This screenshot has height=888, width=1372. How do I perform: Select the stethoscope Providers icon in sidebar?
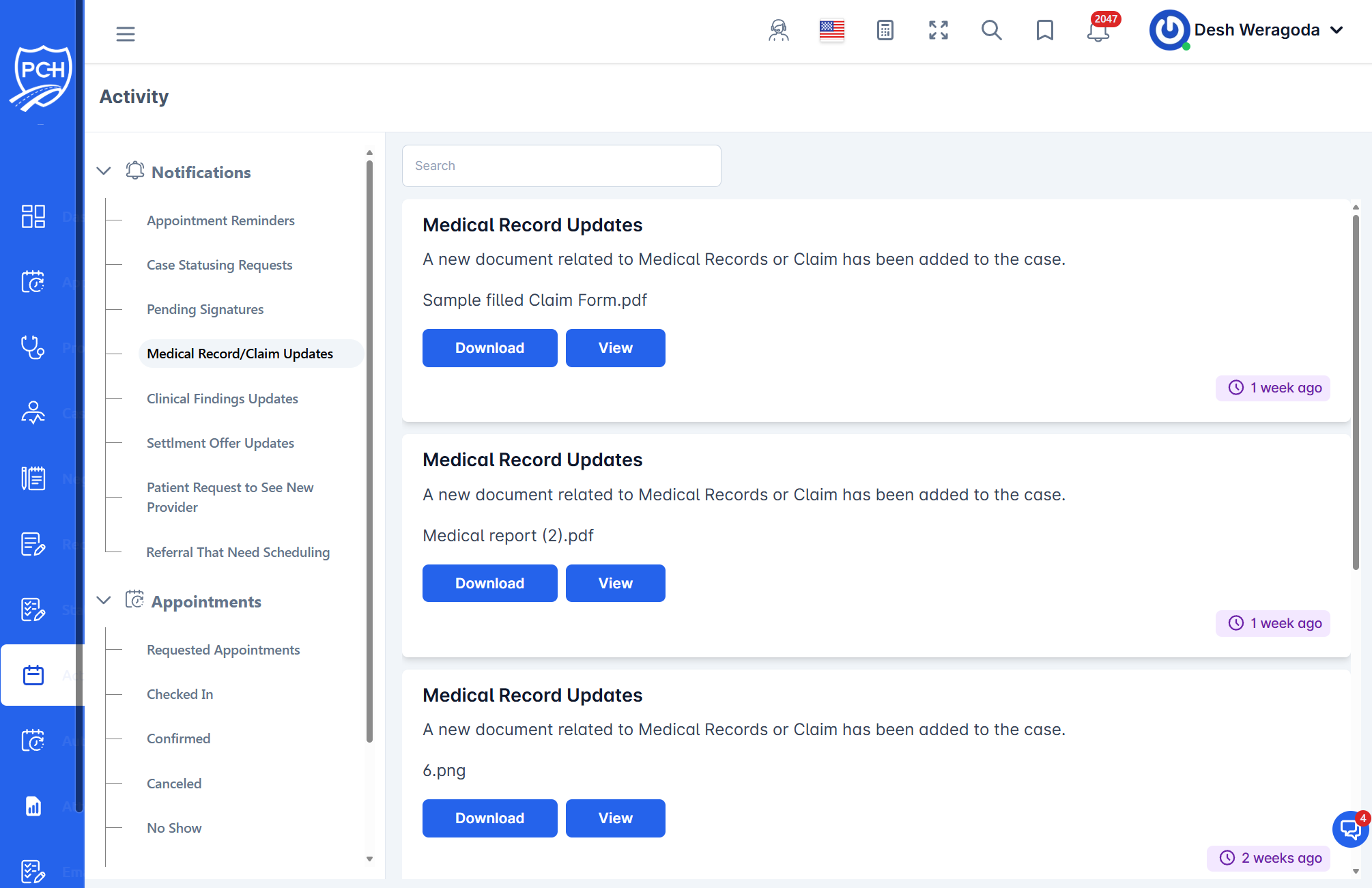point(32,347)
